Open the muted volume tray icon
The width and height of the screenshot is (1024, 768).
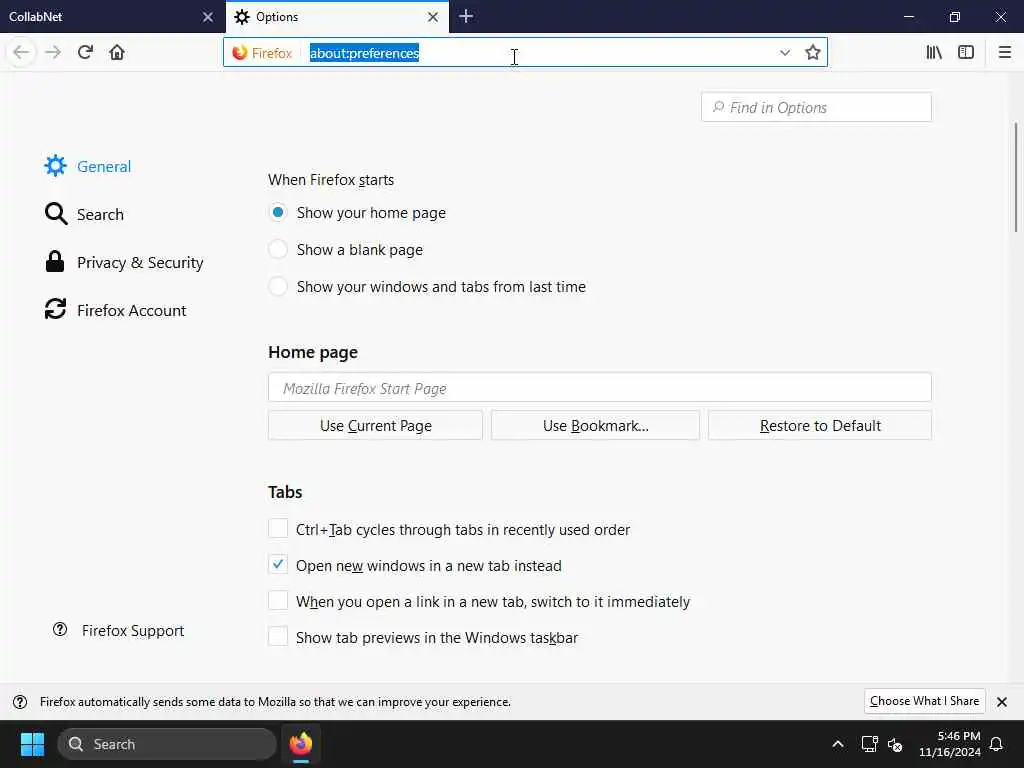pyautogui.click(x=895, y=744)
